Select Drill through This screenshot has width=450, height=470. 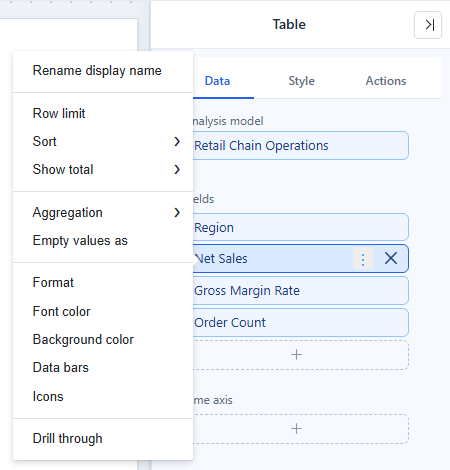[103, 438]
